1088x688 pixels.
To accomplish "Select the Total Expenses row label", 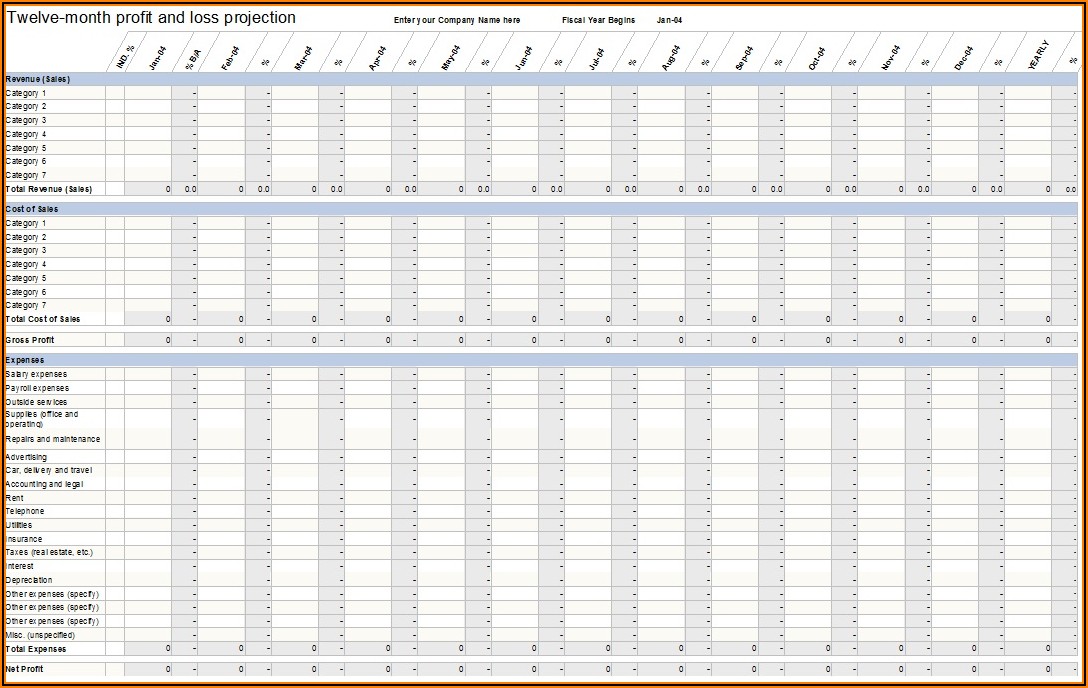I will (34, 648).
